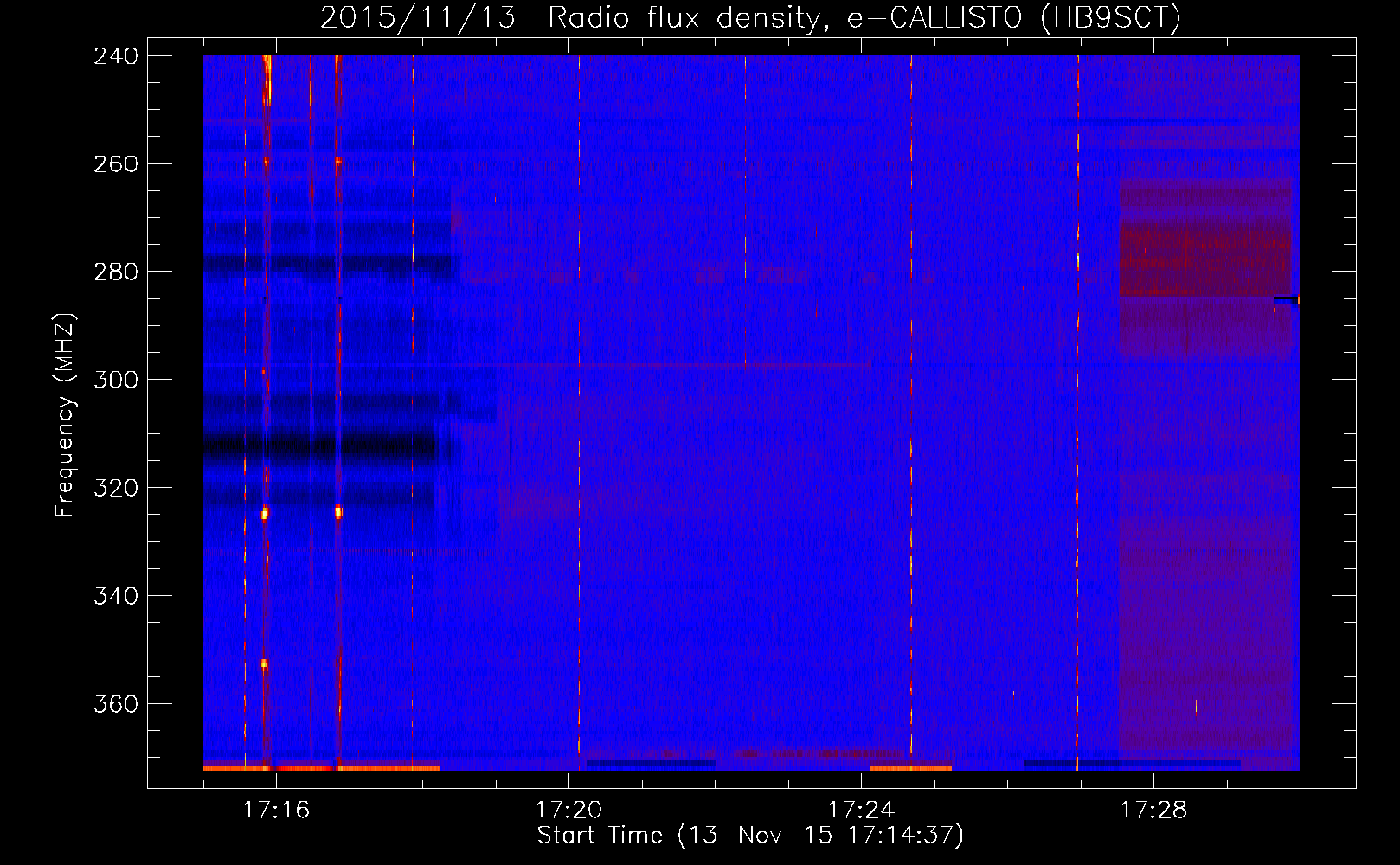Click the 17:20 time tick label
This screenshot has width=1400, height=865.
(x=568, y=811)
